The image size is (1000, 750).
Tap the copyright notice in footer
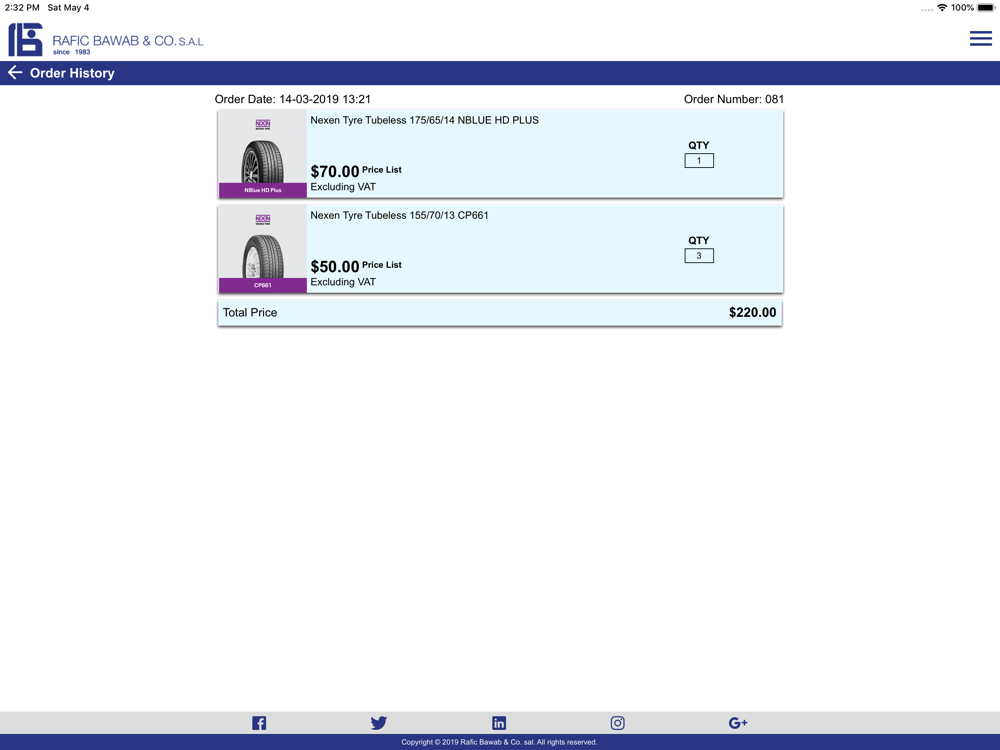499,742
